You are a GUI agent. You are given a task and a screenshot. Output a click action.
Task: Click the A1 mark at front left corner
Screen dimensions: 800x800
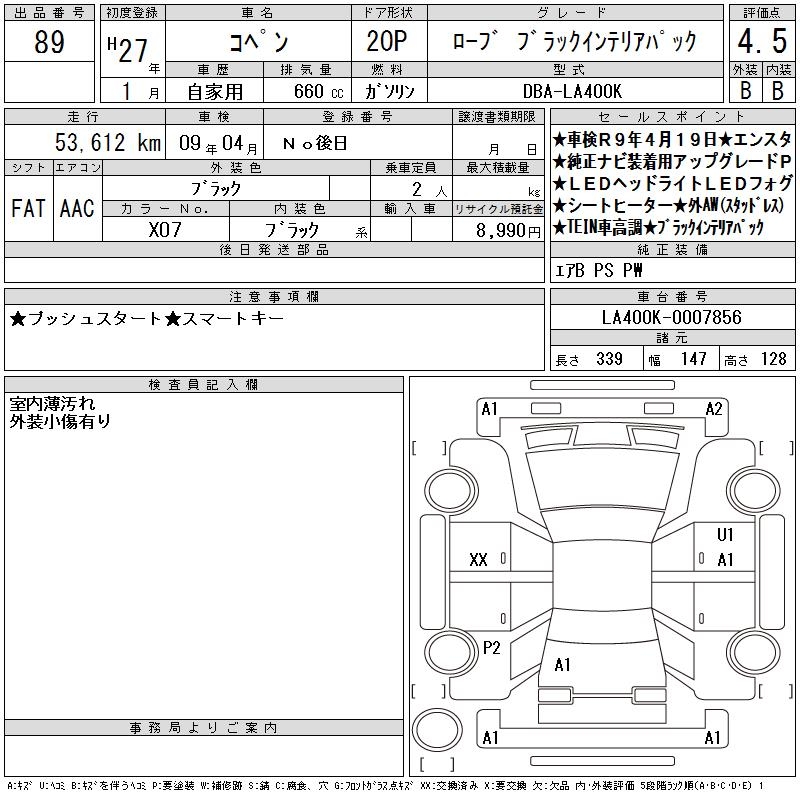click(x=489, y=409)
